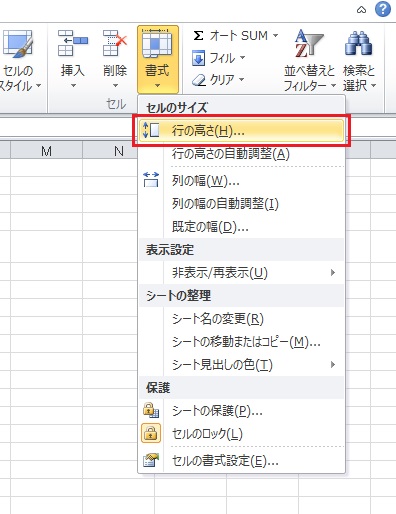Expand the セルのスタイル dropdown arrow
Image resolution: width=396 pixels, height=514 pixels.
point(39,86)
